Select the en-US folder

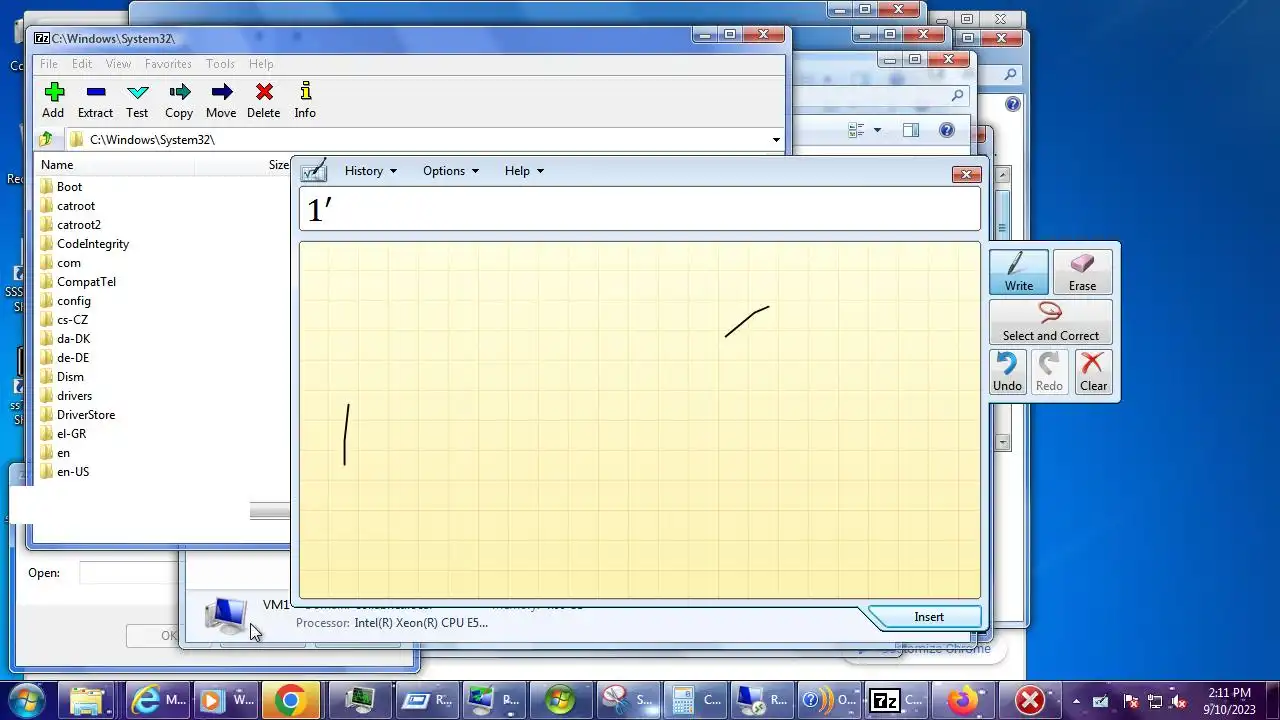(73, 472)
